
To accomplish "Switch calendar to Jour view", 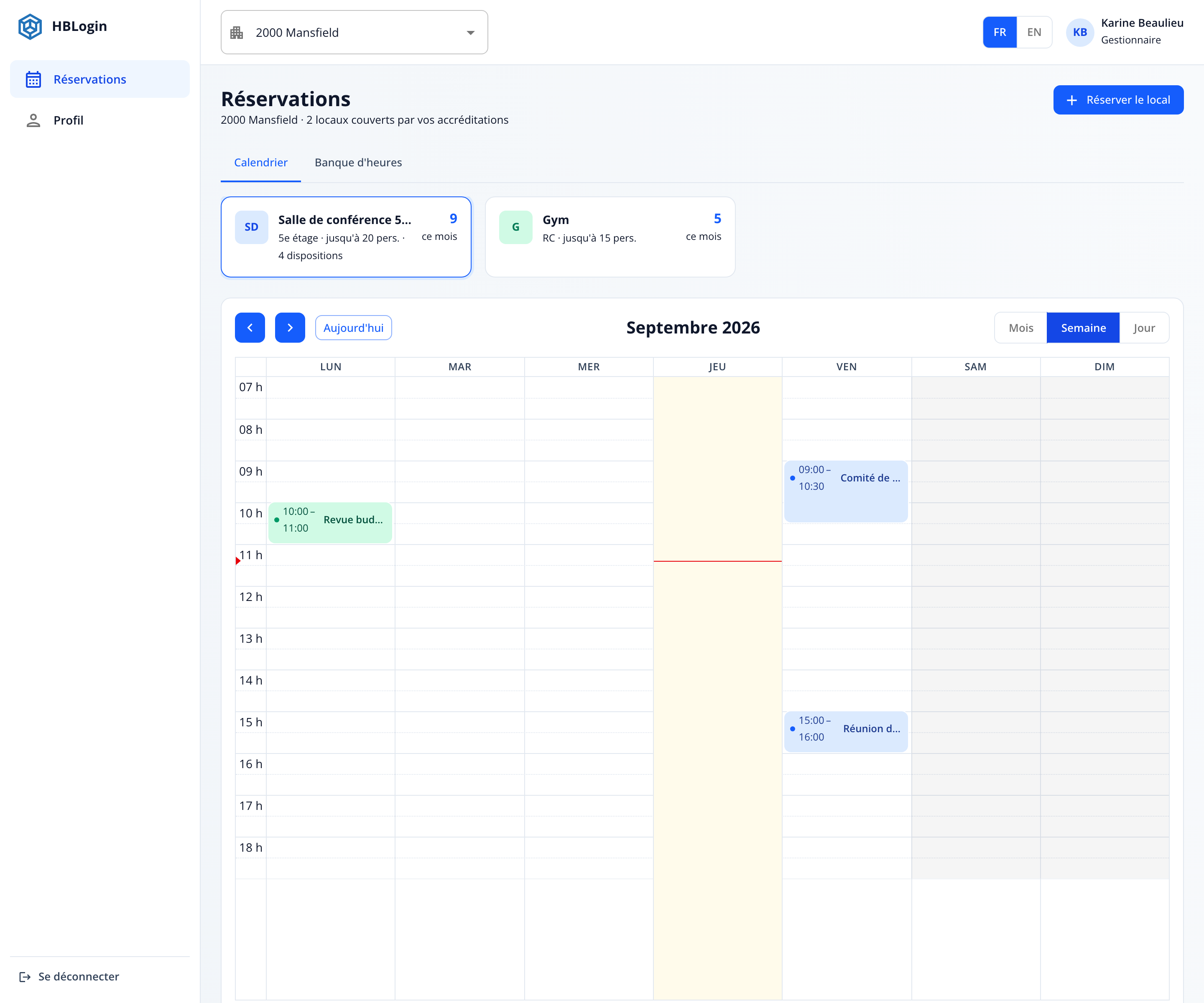I will [x=1144, y=328].
